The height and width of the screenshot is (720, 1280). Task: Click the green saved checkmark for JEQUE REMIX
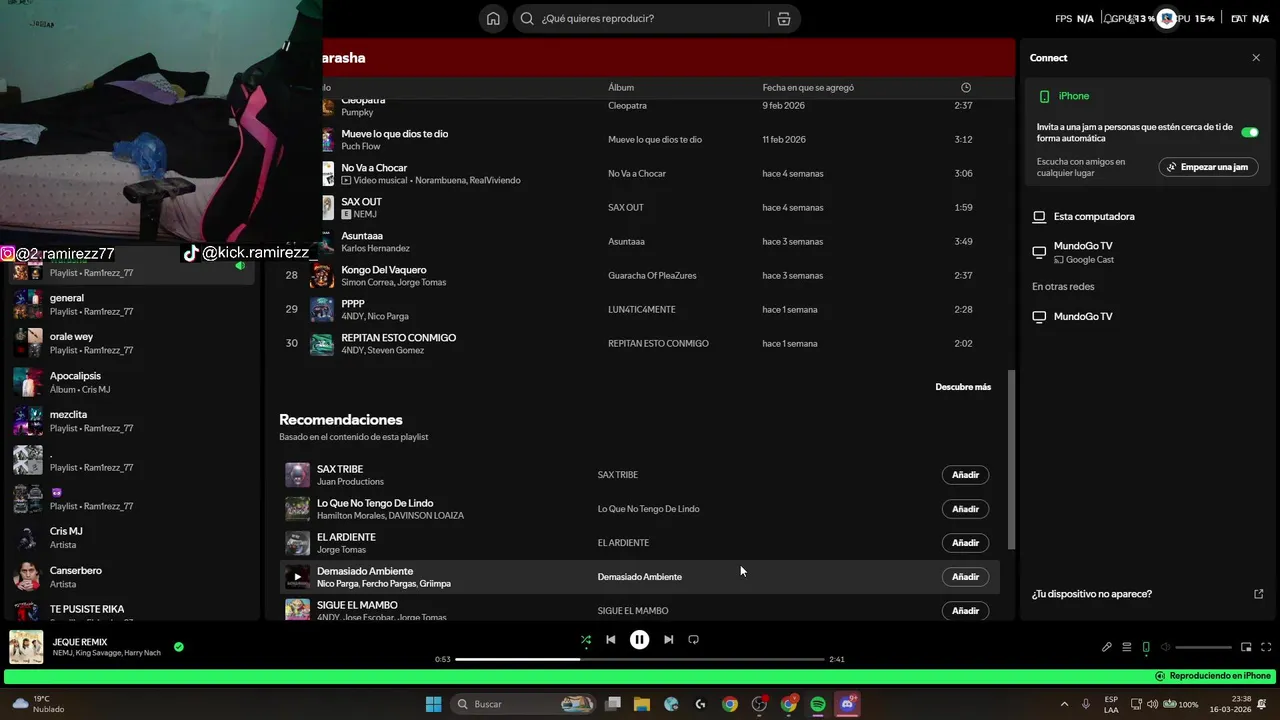[x=179, y=647]
